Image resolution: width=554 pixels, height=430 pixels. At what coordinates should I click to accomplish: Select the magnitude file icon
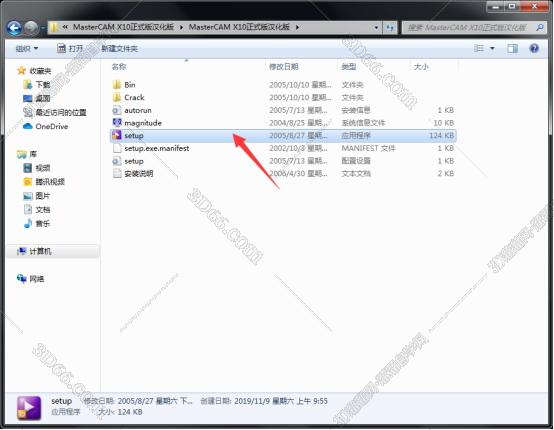tap(117, 123)
